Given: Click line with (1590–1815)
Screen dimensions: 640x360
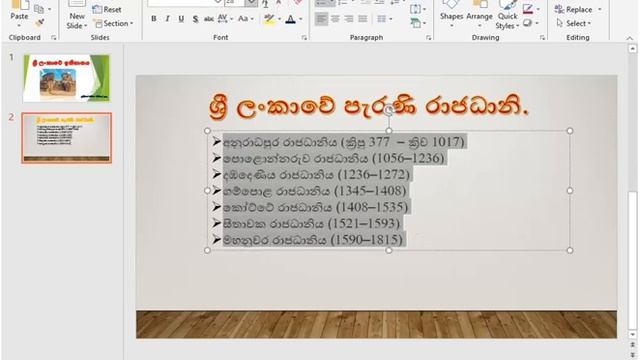Looking at the screenshot, I should click(313, 240).
